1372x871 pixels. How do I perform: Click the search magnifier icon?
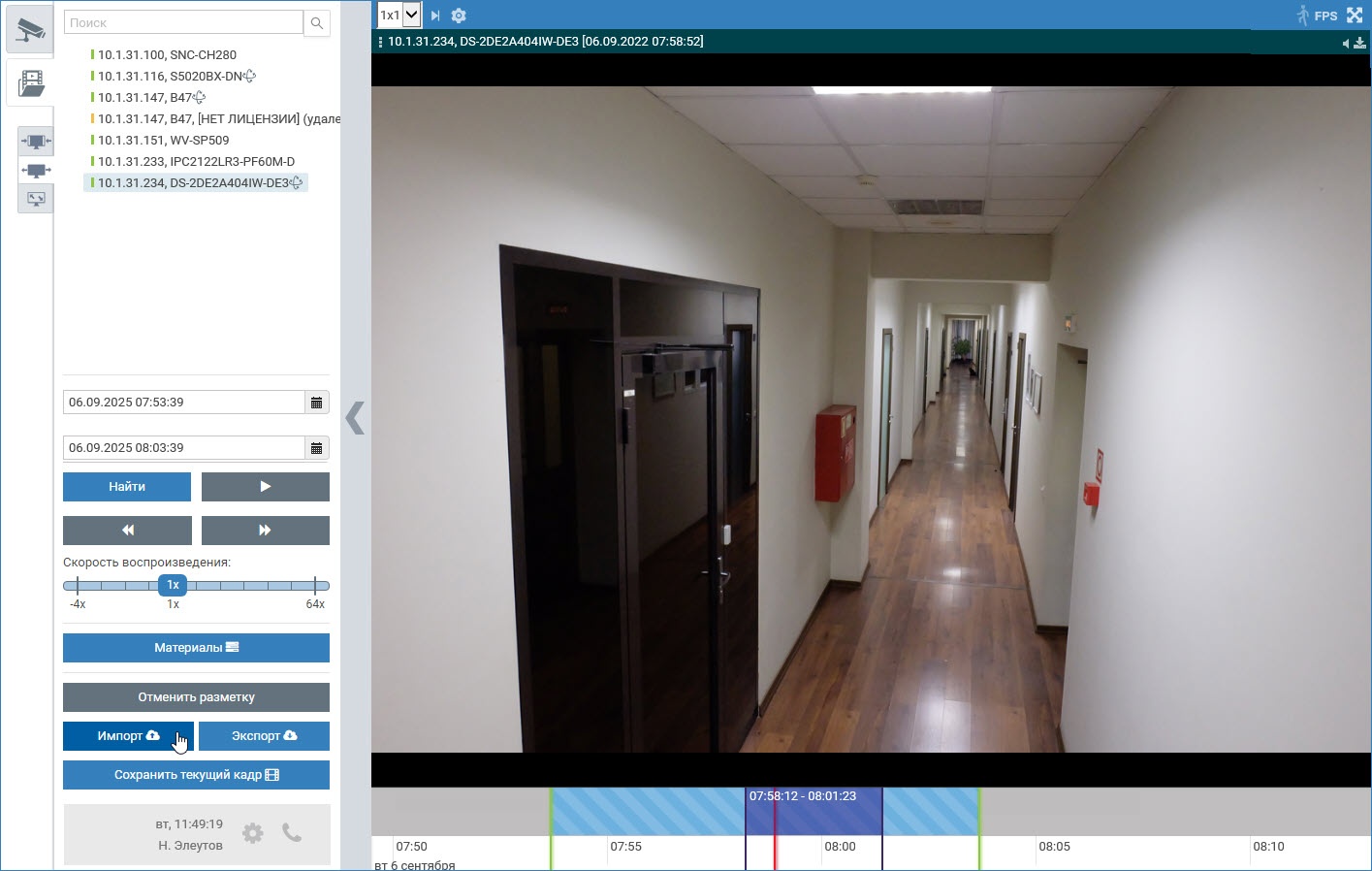(317, 23)
